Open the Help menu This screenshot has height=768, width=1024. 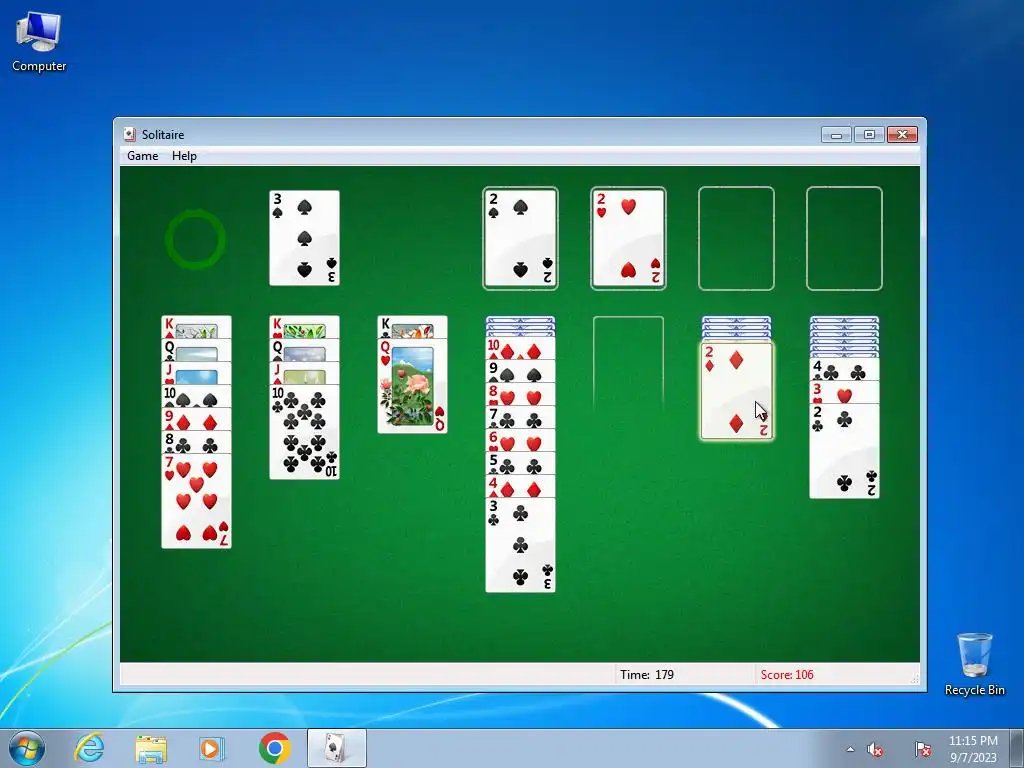click(x=184, y=155)
